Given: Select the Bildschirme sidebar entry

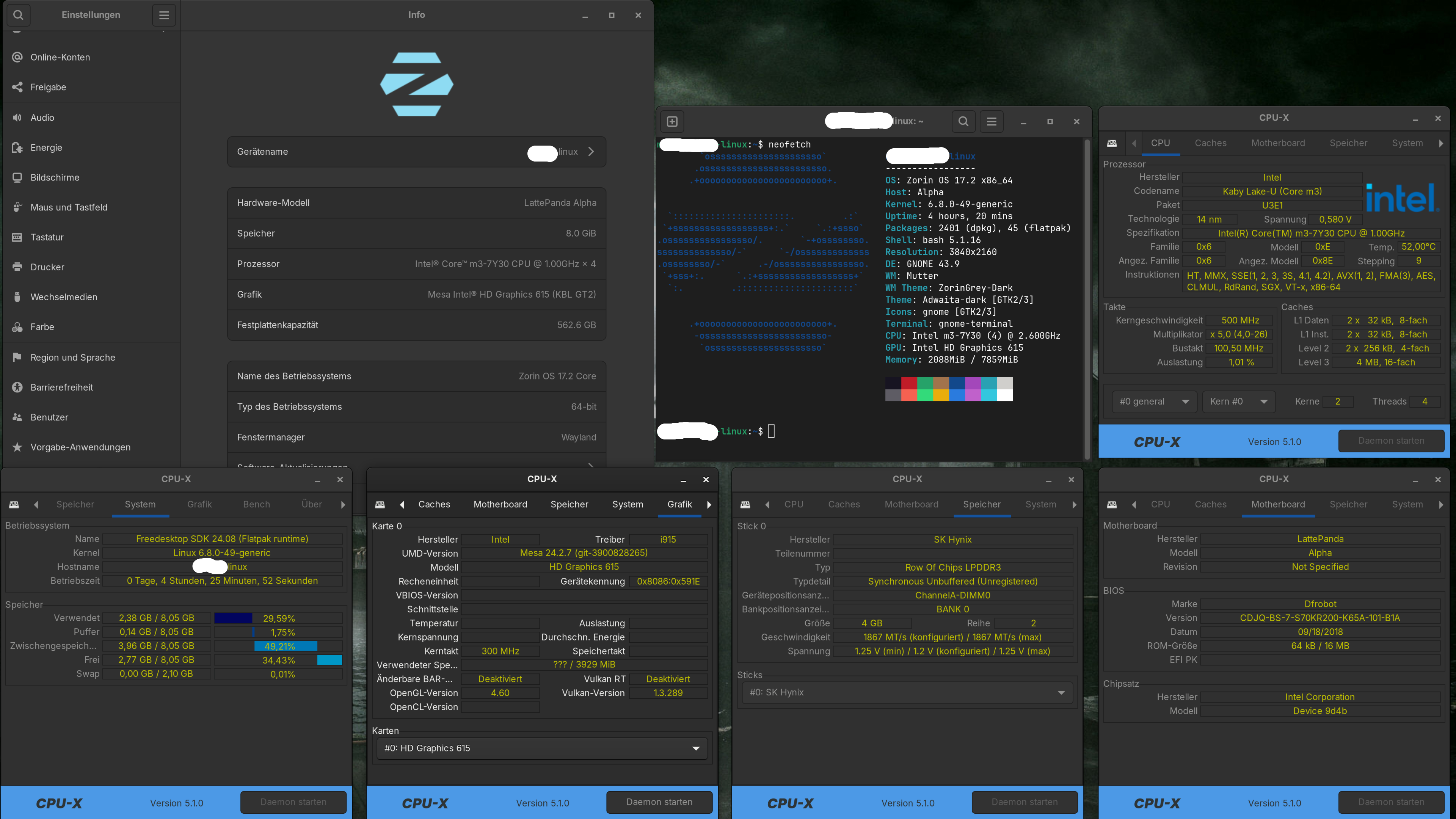Looking at the screenshot, I should 55,177.
